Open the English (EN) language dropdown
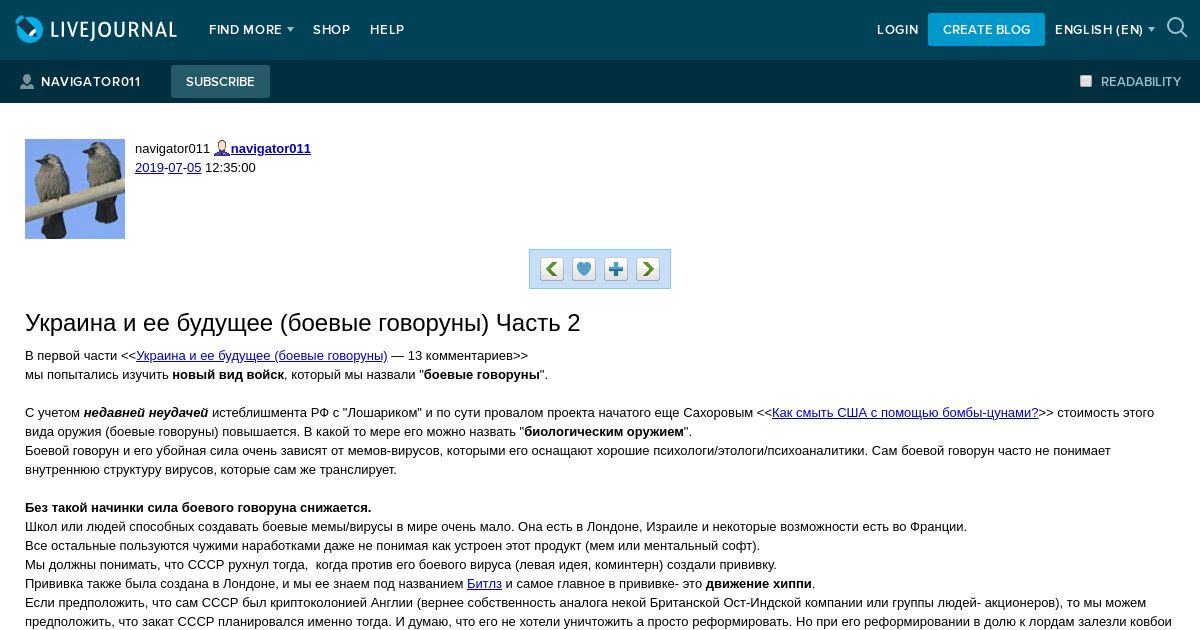1200x630 pixels. 1105,30
